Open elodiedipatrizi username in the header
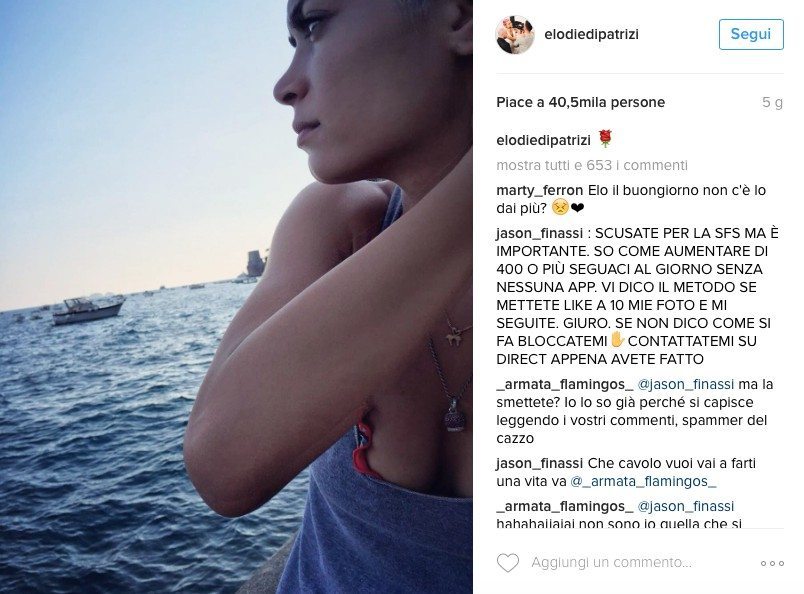The width and height of the screenshot is (804, 594). tap(591, 34)
